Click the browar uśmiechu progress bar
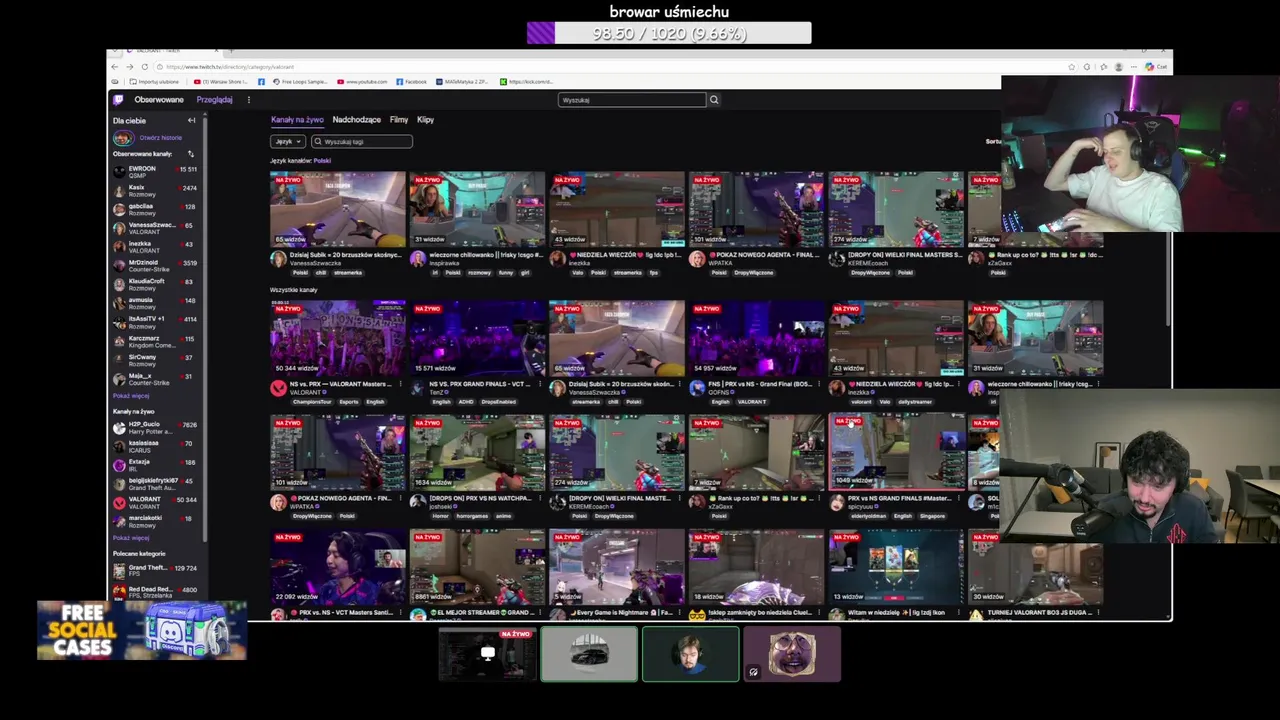This screenshot has width=1280, height=720. 669,33
